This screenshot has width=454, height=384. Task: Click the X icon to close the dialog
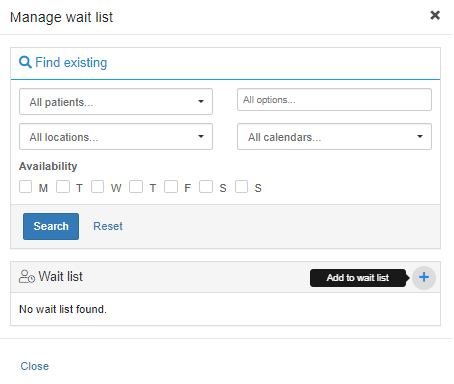tap(435, 15)
